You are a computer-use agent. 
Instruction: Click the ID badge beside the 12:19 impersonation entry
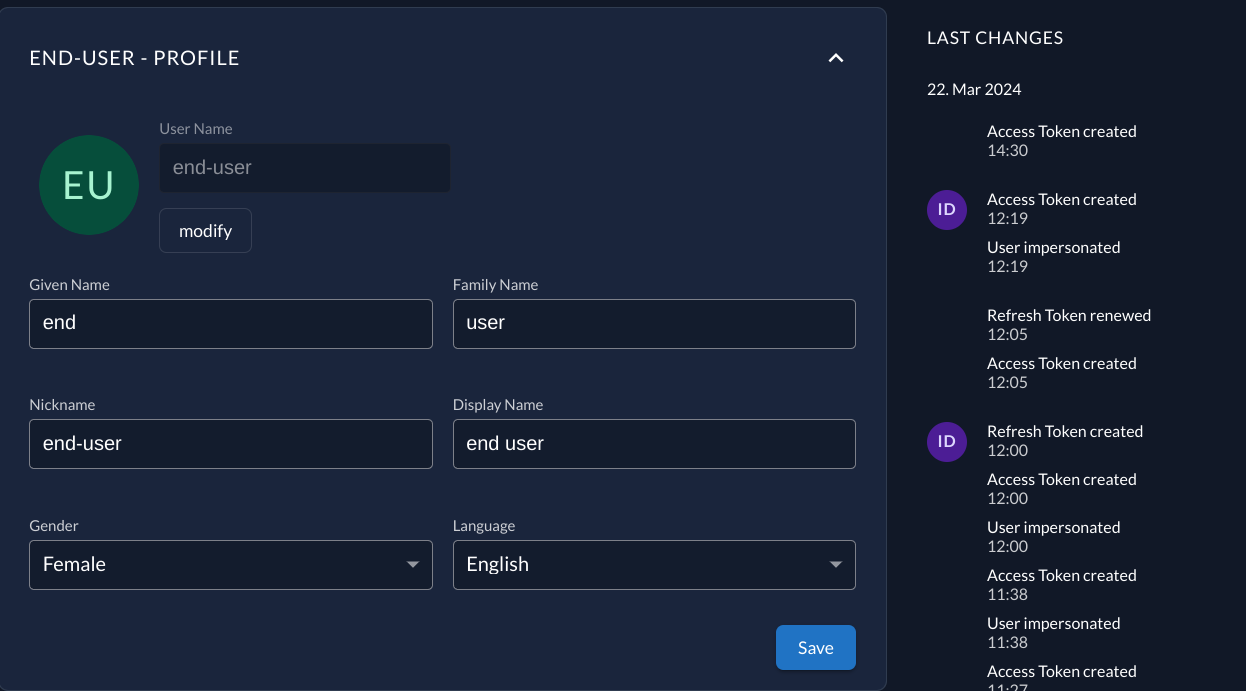coord(947,210)
